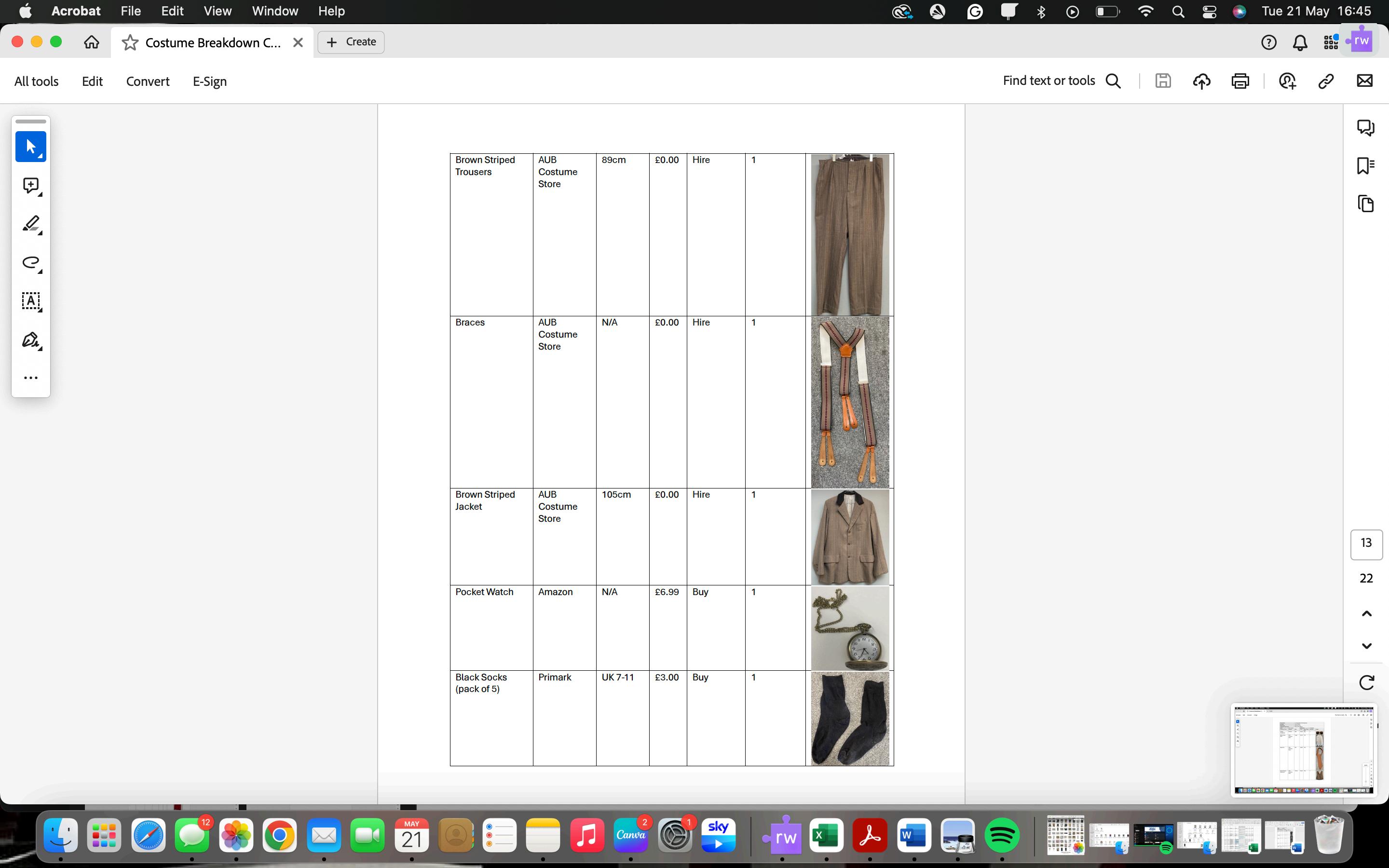Open the View menu
The image size is (1389, 868).
(x=218, y=11)
